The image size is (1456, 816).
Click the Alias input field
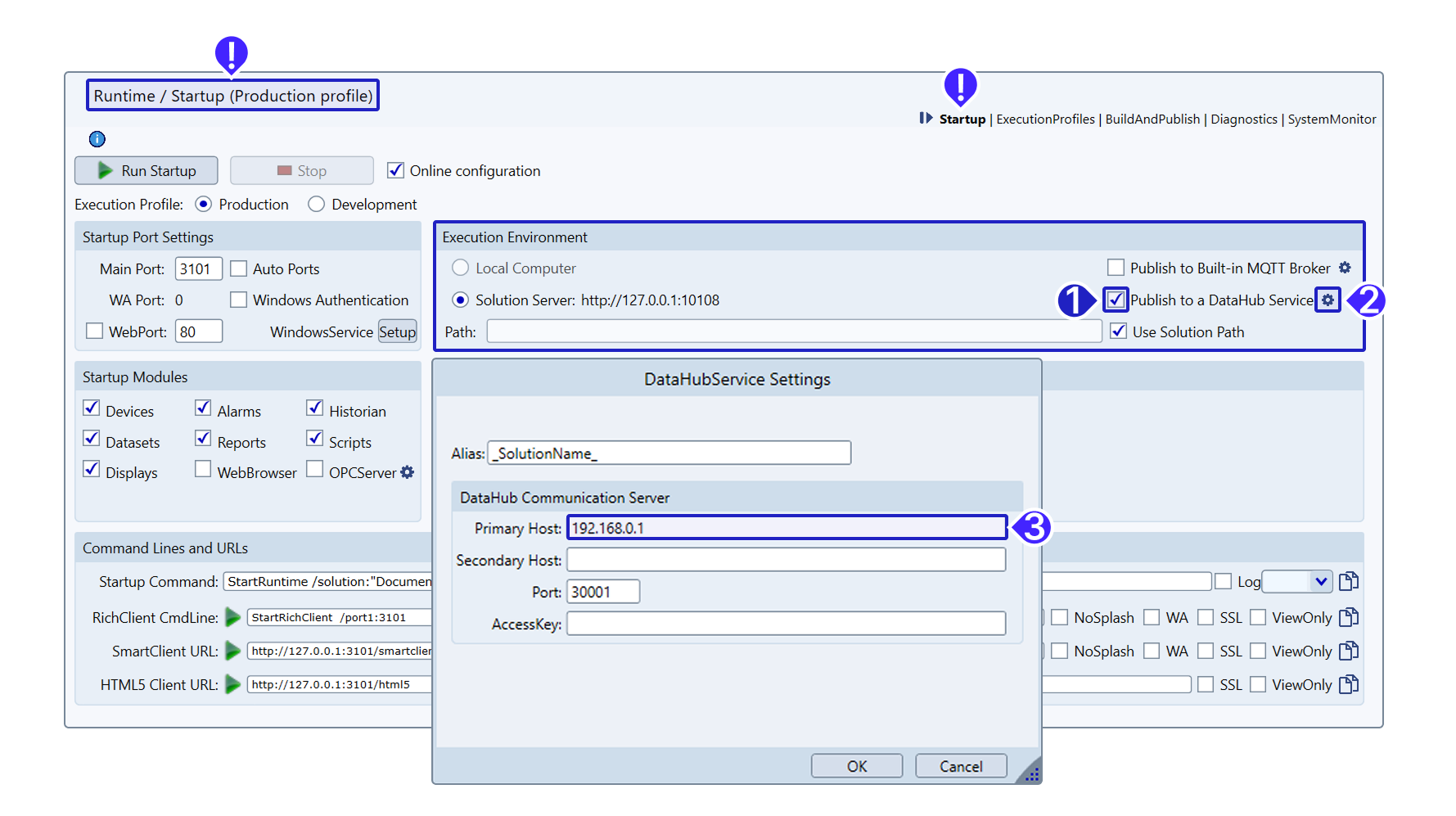tap(669, 453)
